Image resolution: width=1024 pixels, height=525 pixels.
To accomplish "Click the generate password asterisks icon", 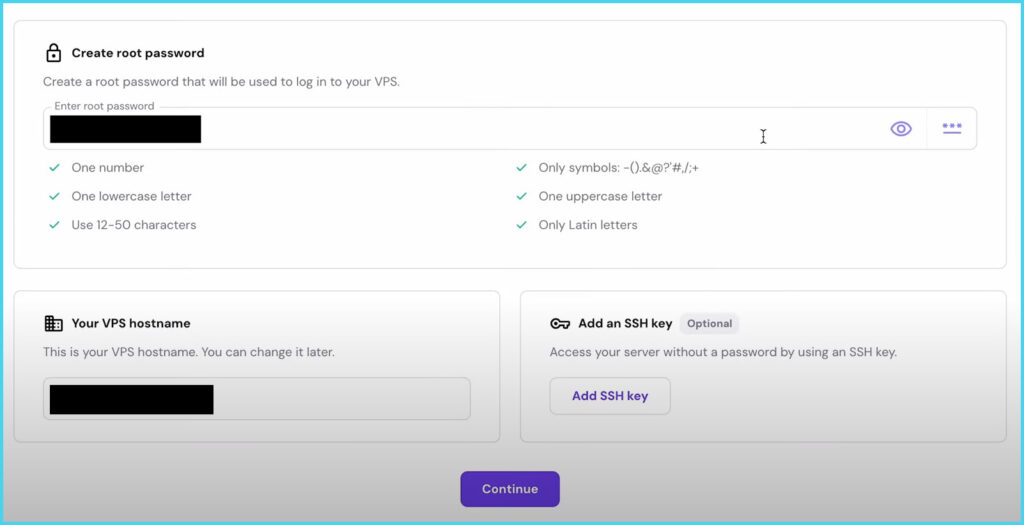I will [x=952, y=129].
